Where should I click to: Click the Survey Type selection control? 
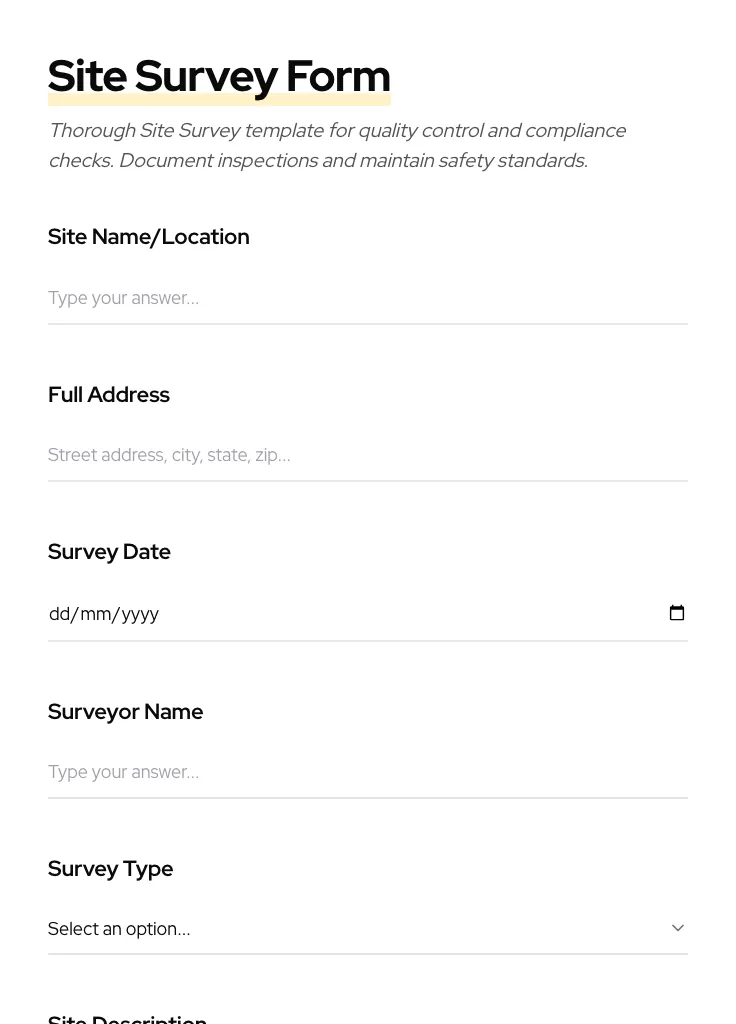pos(367,928)
